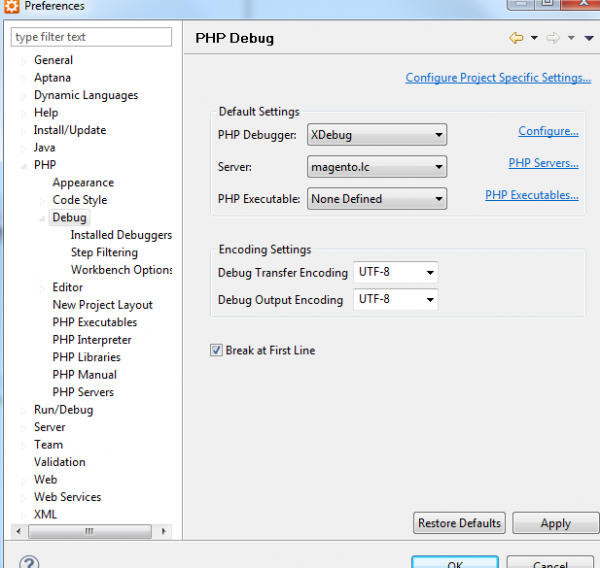Select PHP Executables in the tree

pos(95,322)
